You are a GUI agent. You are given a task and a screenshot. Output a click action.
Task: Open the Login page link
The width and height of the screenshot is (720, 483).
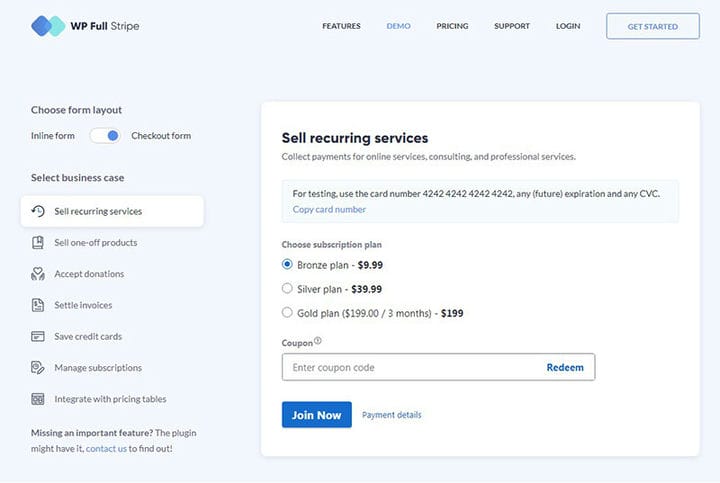click(x=568, y=26)
